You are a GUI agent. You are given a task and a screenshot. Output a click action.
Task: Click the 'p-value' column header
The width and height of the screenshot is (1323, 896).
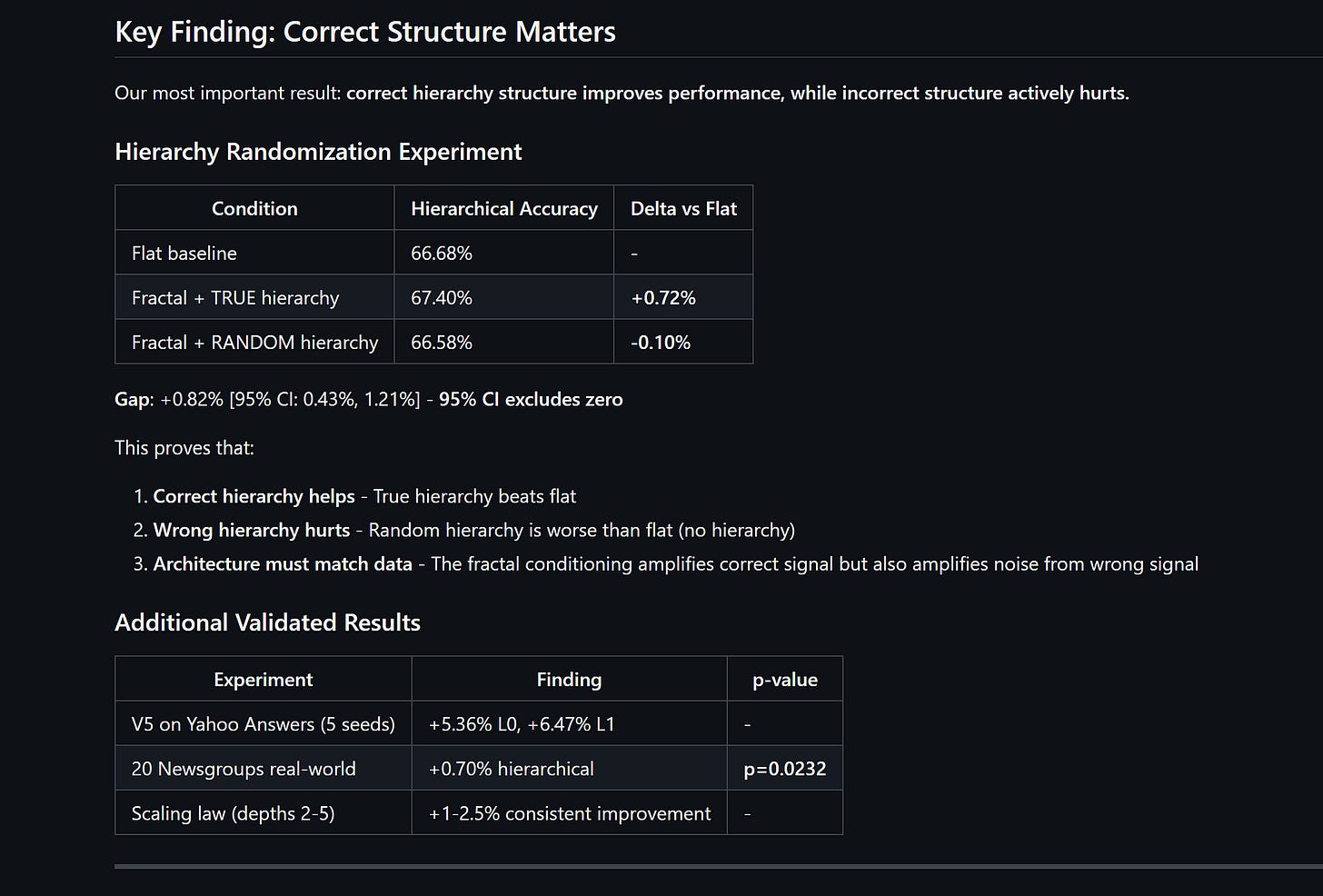click(784, 679)
